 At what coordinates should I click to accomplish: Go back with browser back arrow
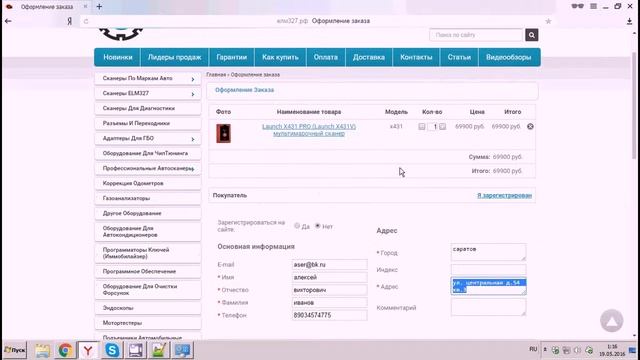pos(8,21)
